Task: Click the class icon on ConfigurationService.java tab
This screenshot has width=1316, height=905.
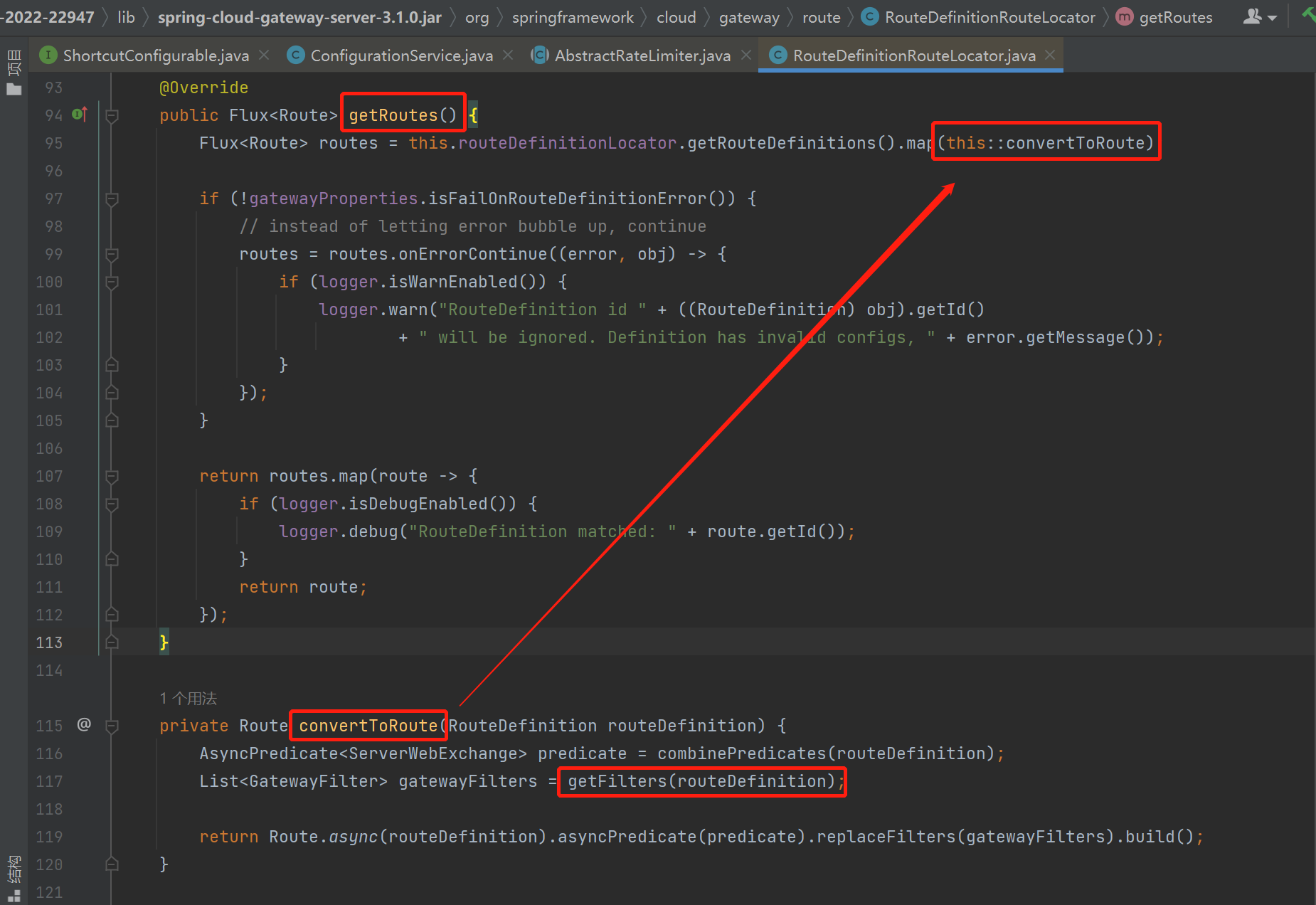Action: (x=295, y=55)
